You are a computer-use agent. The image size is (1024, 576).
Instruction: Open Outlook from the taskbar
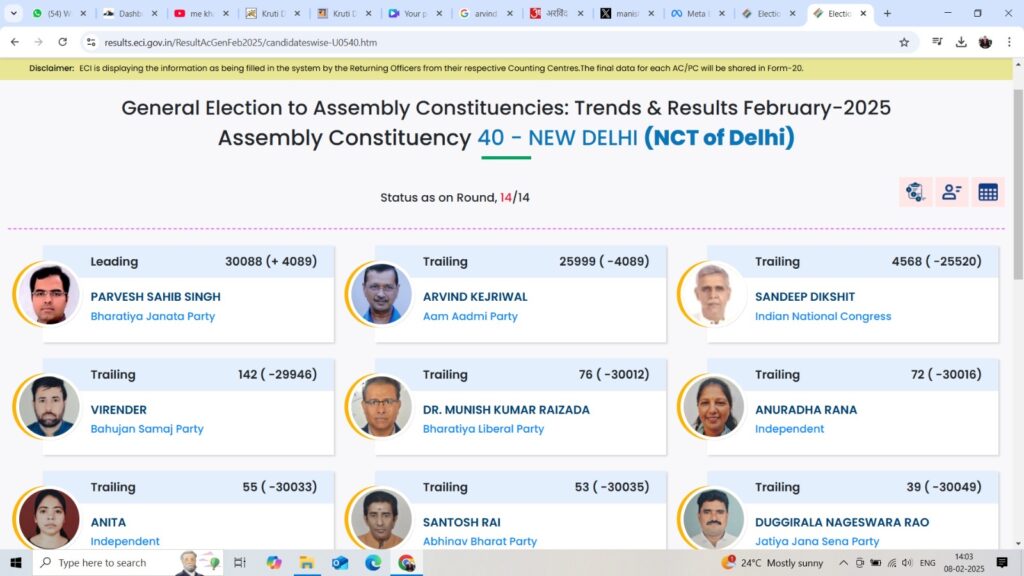(340, 563)
